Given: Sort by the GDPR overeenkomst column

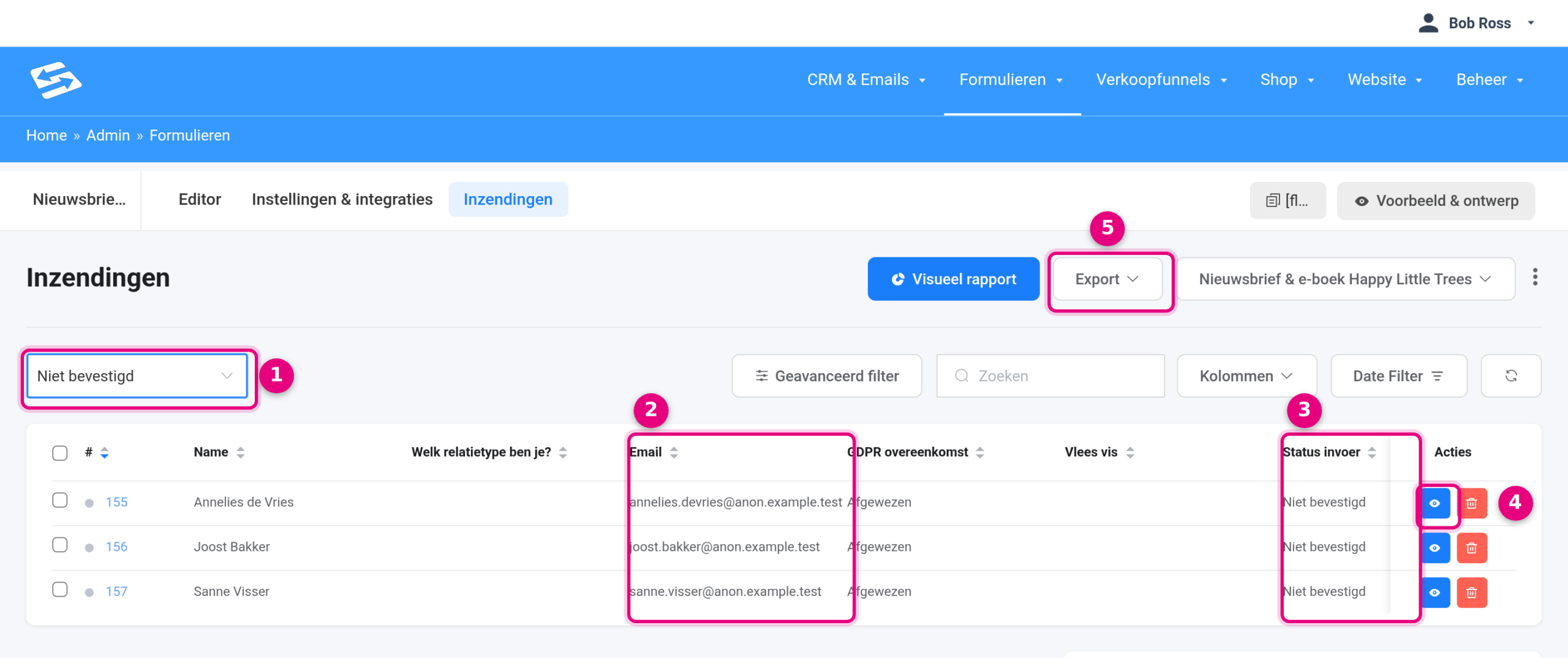Looking at the screenshot, I should (x=980, y=453).
